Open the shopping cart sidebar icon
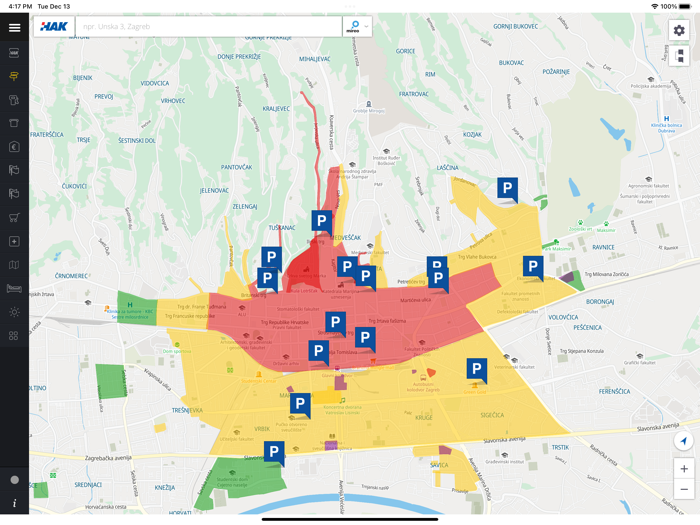This screenshot has width=700, height=525. click(x=14, y=217)
